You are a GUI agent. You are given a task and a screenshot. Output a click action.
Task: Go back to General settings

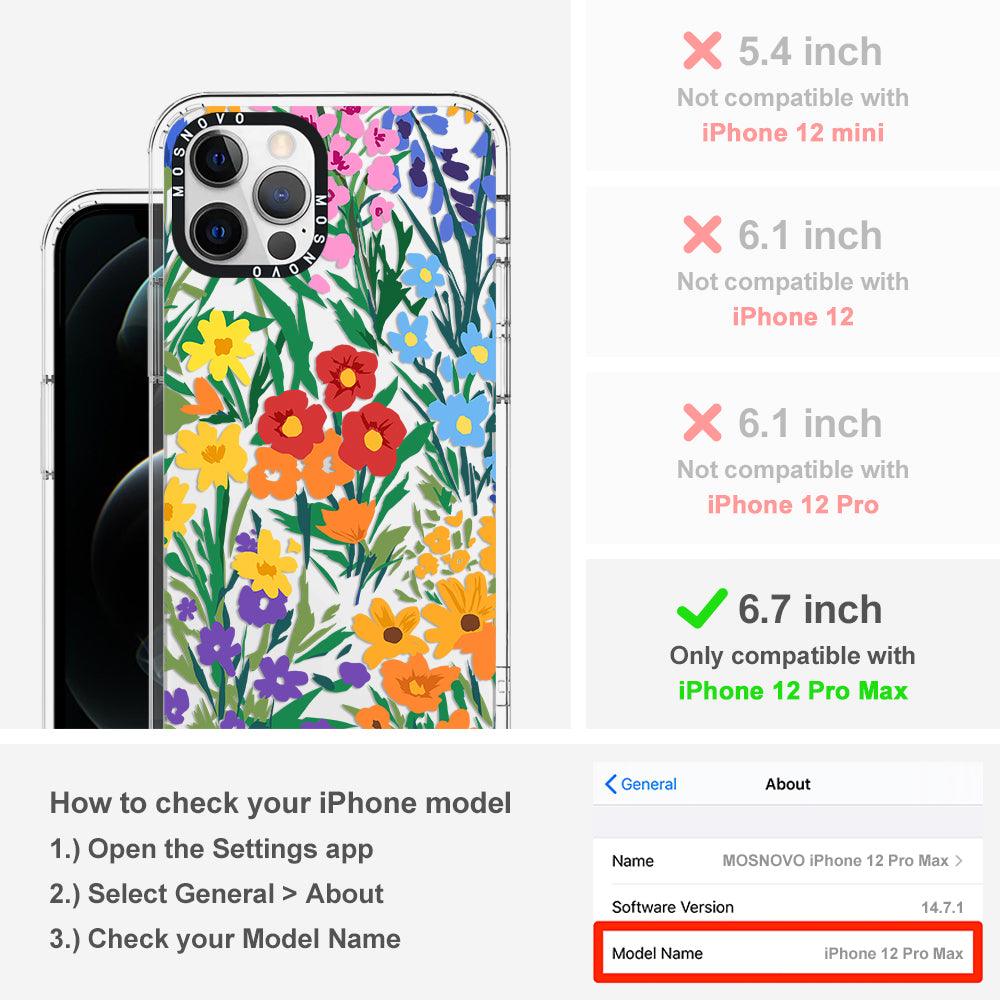[640, 784]
